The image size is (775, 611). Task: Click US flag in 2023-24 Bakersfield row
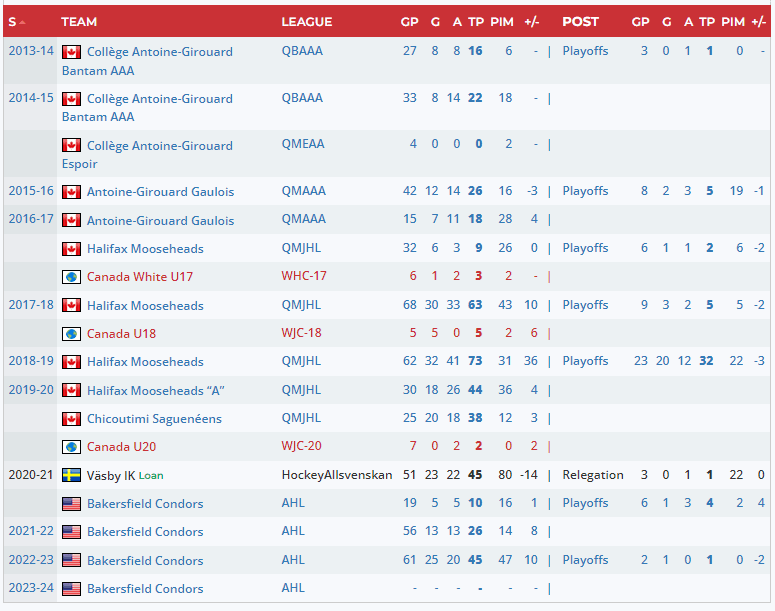tap(71, 589)
